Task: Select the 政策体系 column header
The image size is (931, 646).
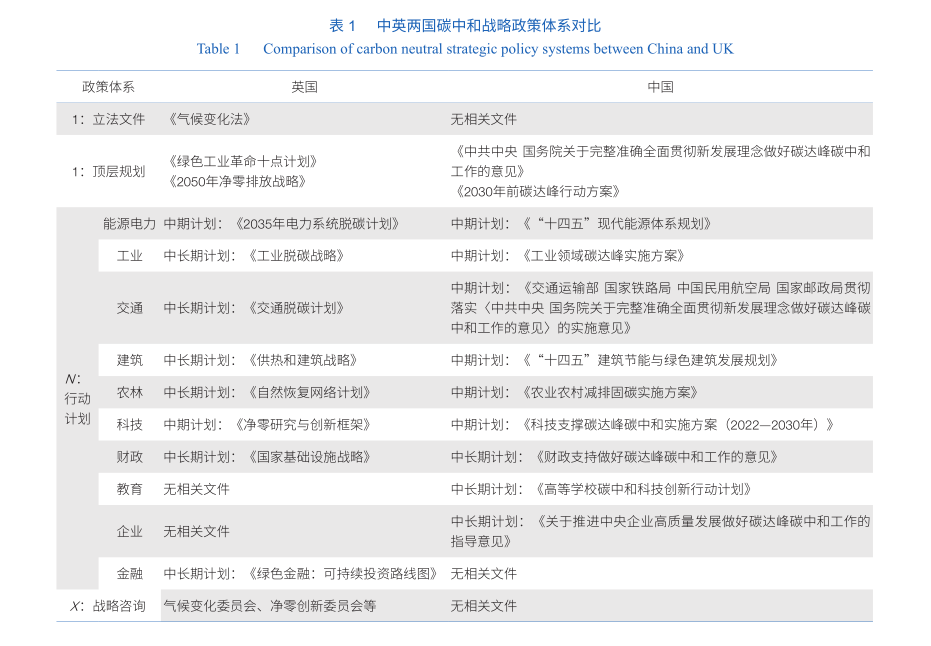Action: pyautogui.click(x=108, y=87)
